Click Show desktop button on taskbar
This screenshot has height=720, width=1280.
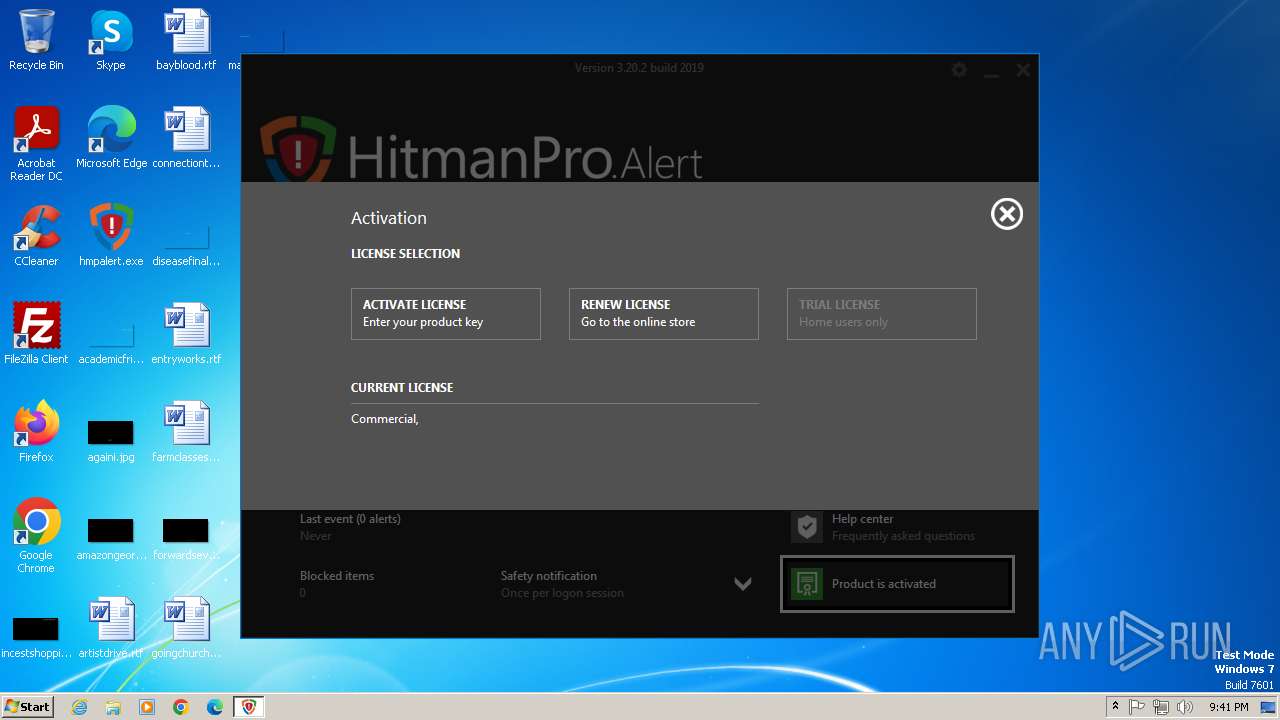coord(1270,707)
